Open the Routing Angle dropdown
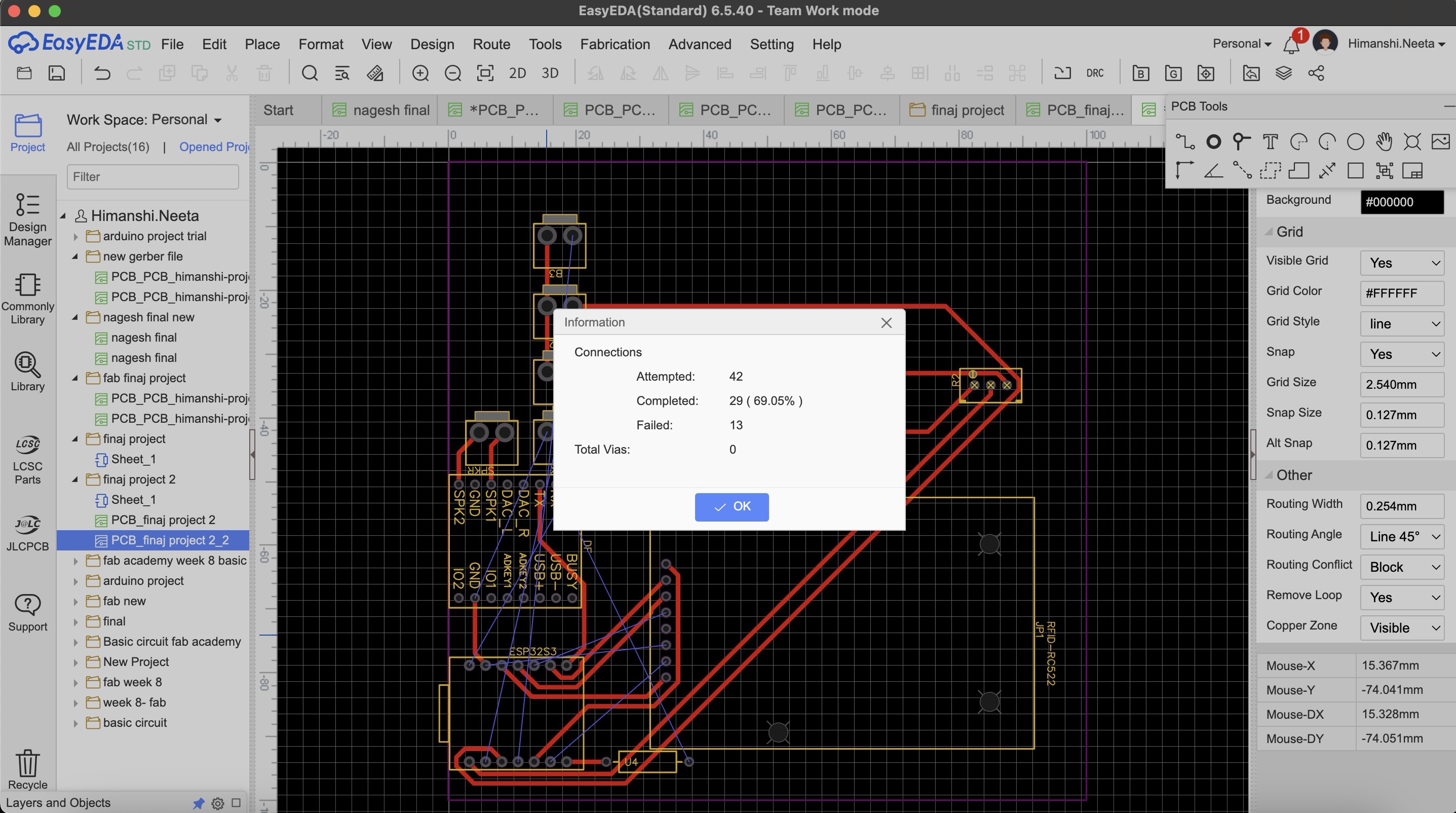1456x813 pixels. pyautogui.click(x=1402, y=537)
